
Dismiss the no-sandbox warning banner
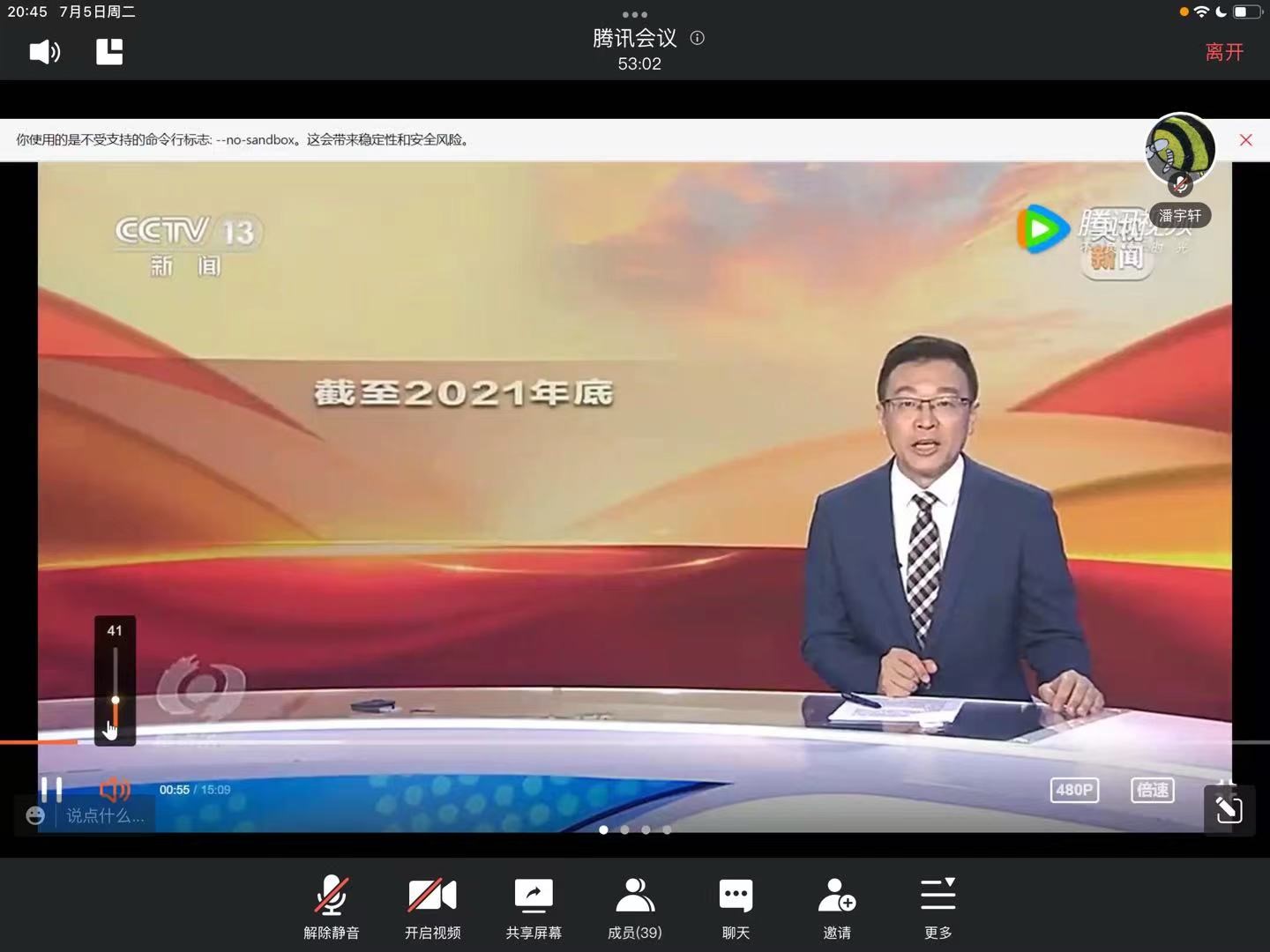pyautogui.click(x=1245, y=140)
